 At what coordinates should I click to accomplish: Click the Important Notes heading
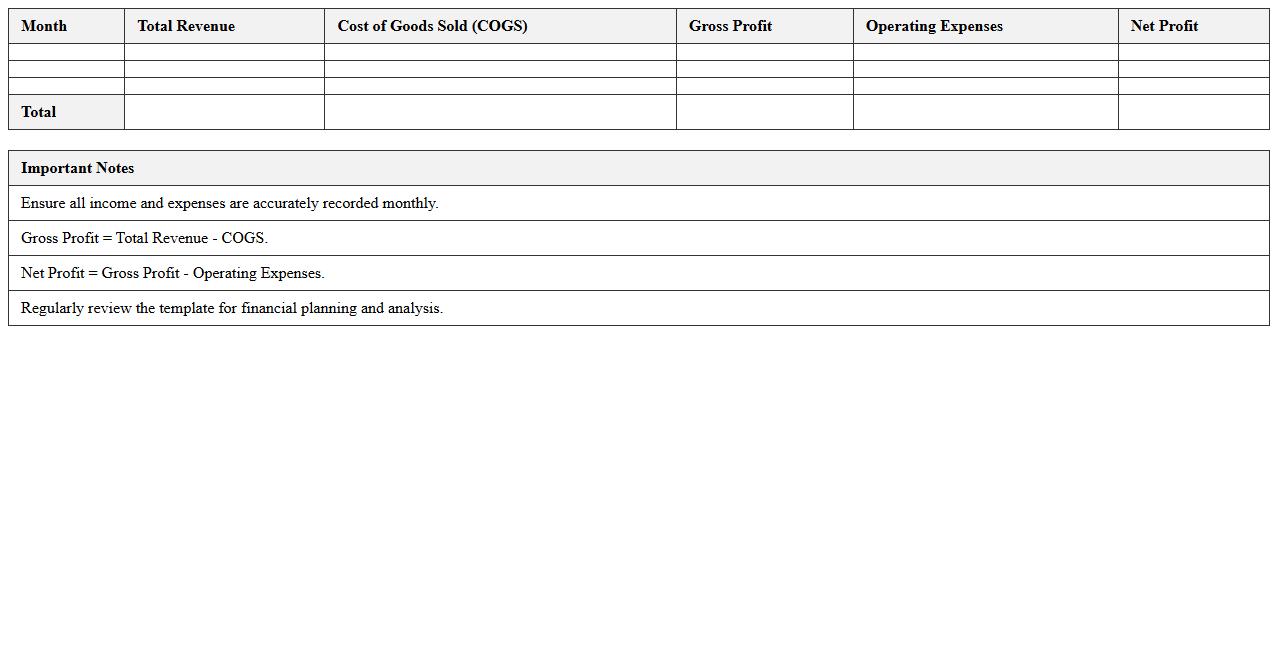point(77,168)
